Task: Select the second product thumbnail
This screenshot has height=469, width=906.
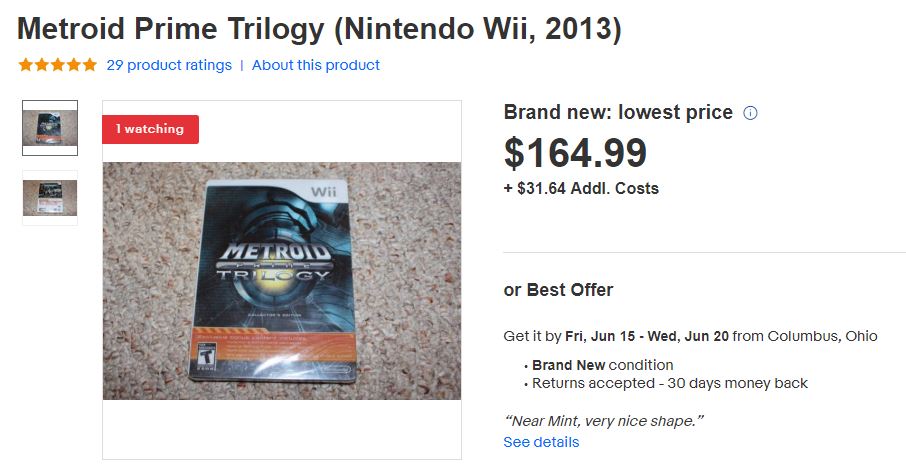Action: coord(50,197)
